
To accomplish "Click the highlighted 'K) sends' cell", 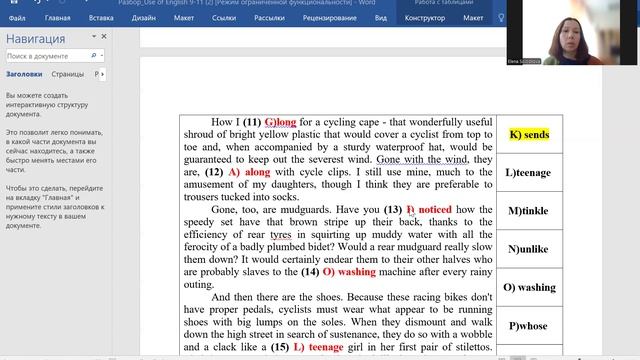I will point(529,135).
